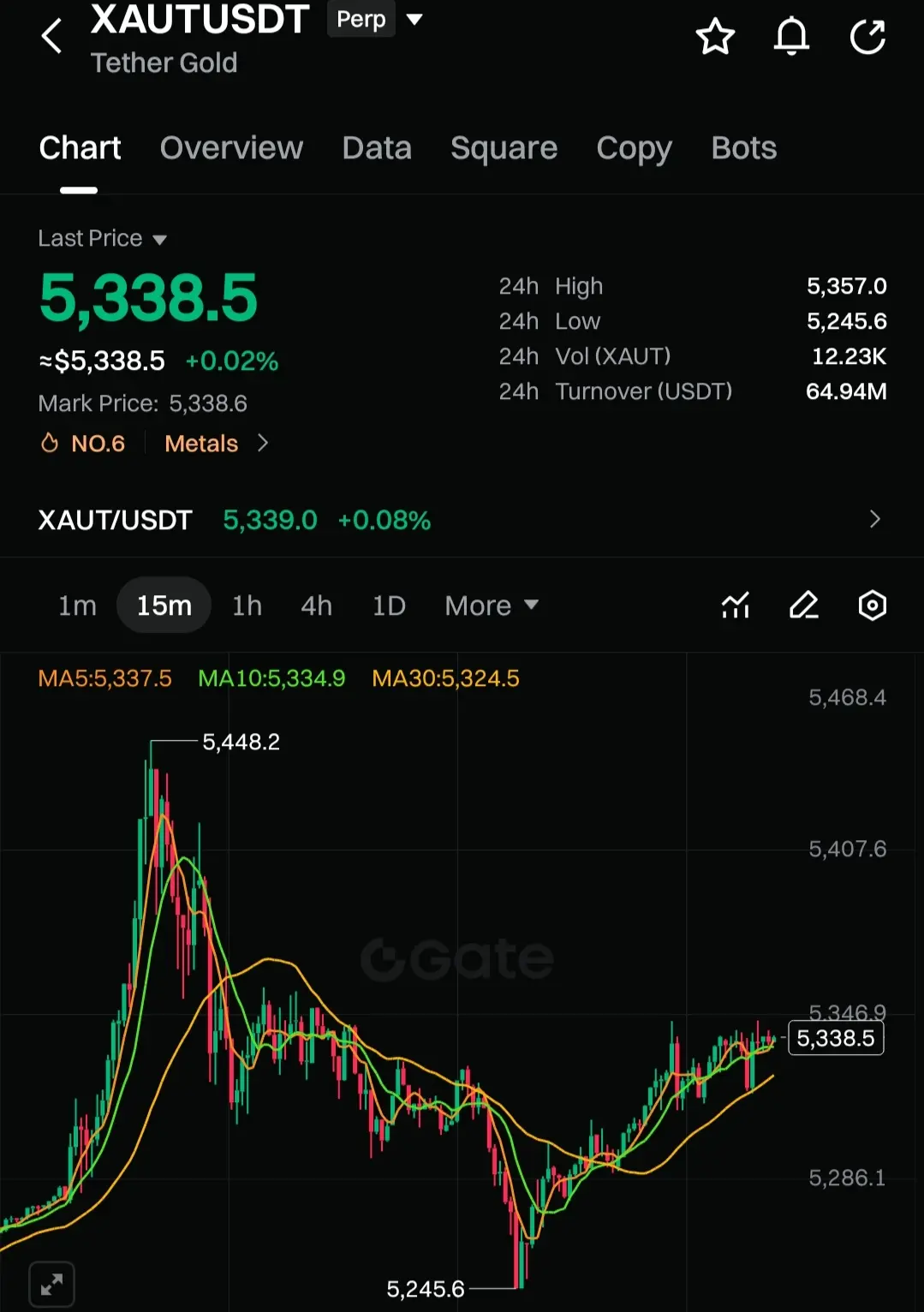Go back using the back arrow
Screen dimensions: 924x1312
(51, 36)
